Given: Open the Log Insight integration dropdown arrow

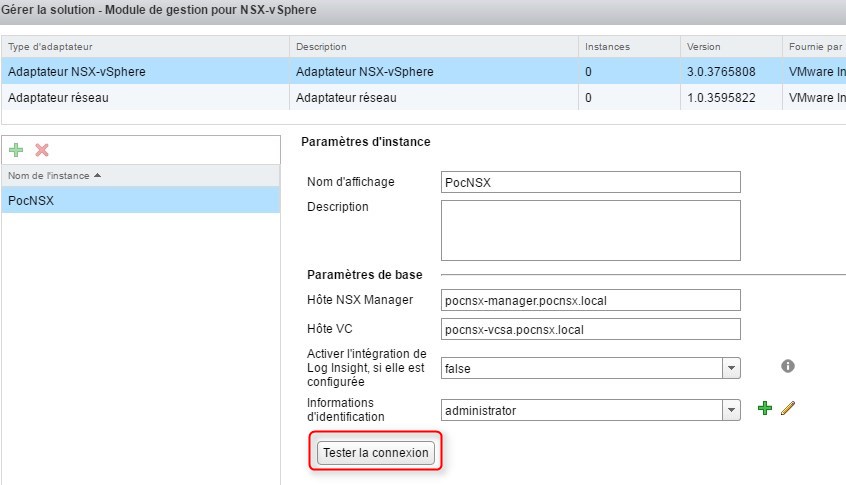Looking at the screenshot, I should [x=732, y=368].
